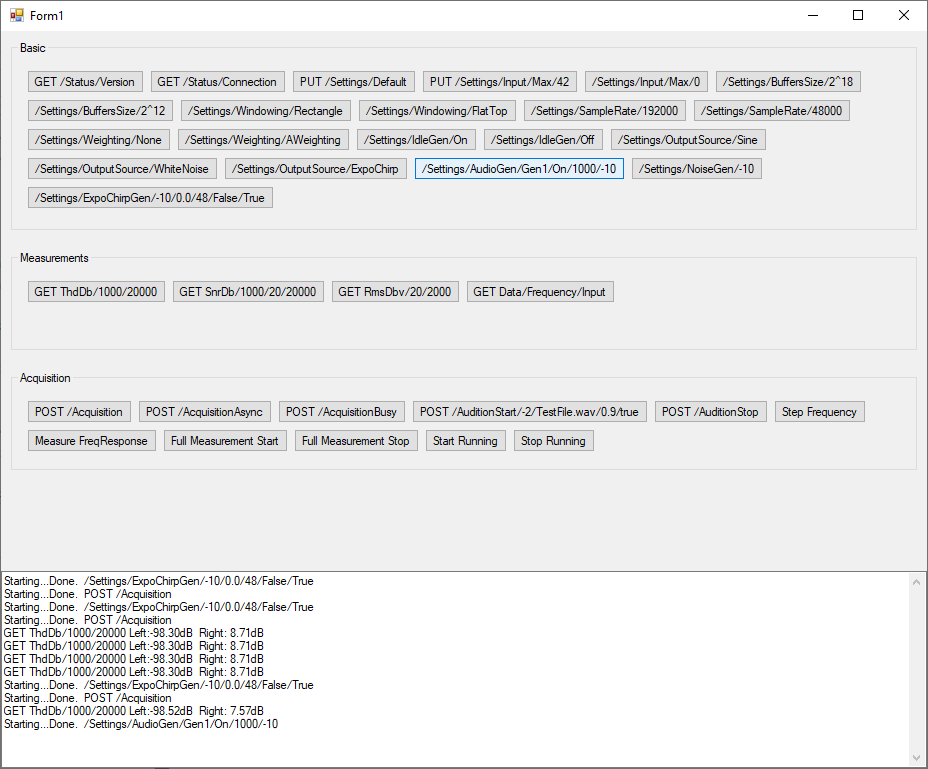Maximize the Form1 window

tap(858, 15)
